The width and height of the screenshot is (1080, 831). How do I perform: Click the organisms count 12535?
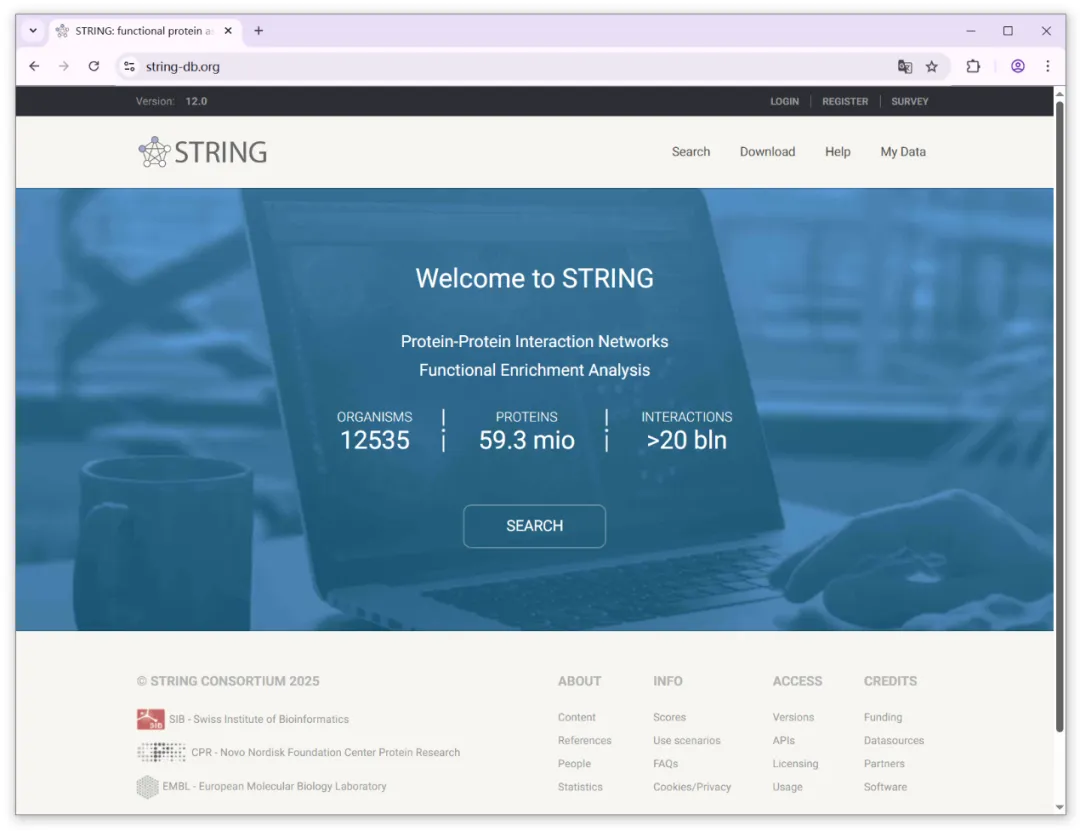[x=375, y=440]
